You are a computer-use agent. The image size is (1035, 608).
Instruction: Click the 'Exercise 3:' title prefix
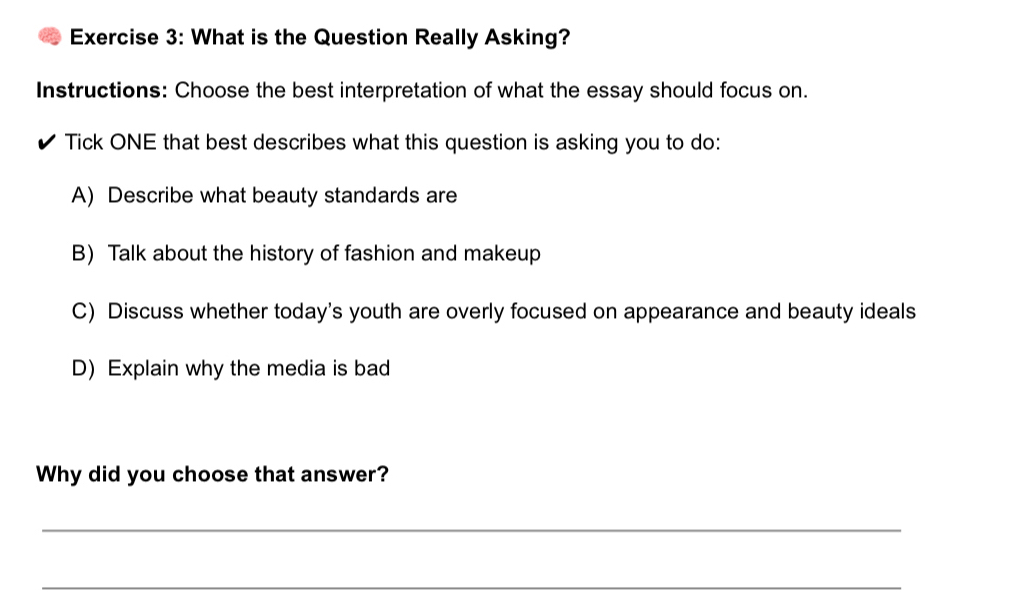(x=127, y=38)
